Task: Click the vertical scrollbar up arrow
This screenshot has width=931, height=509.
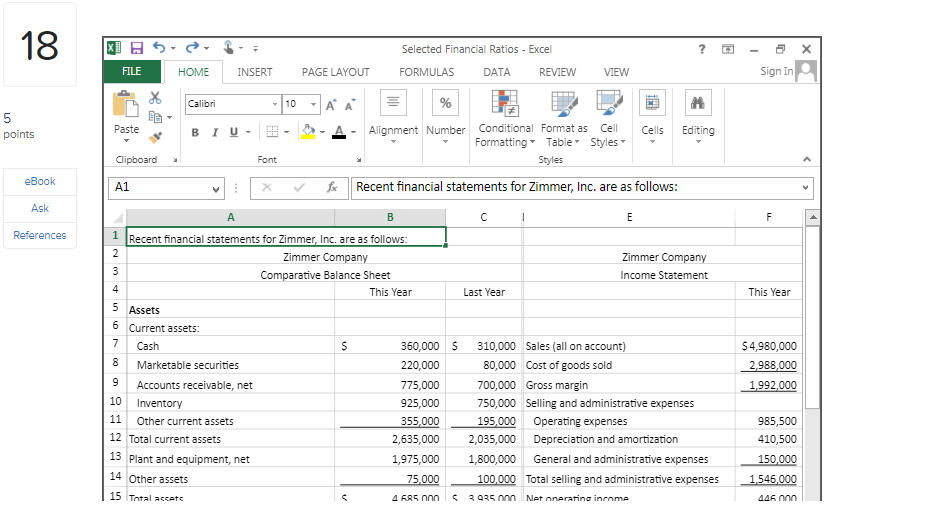Action: point(813,217)
